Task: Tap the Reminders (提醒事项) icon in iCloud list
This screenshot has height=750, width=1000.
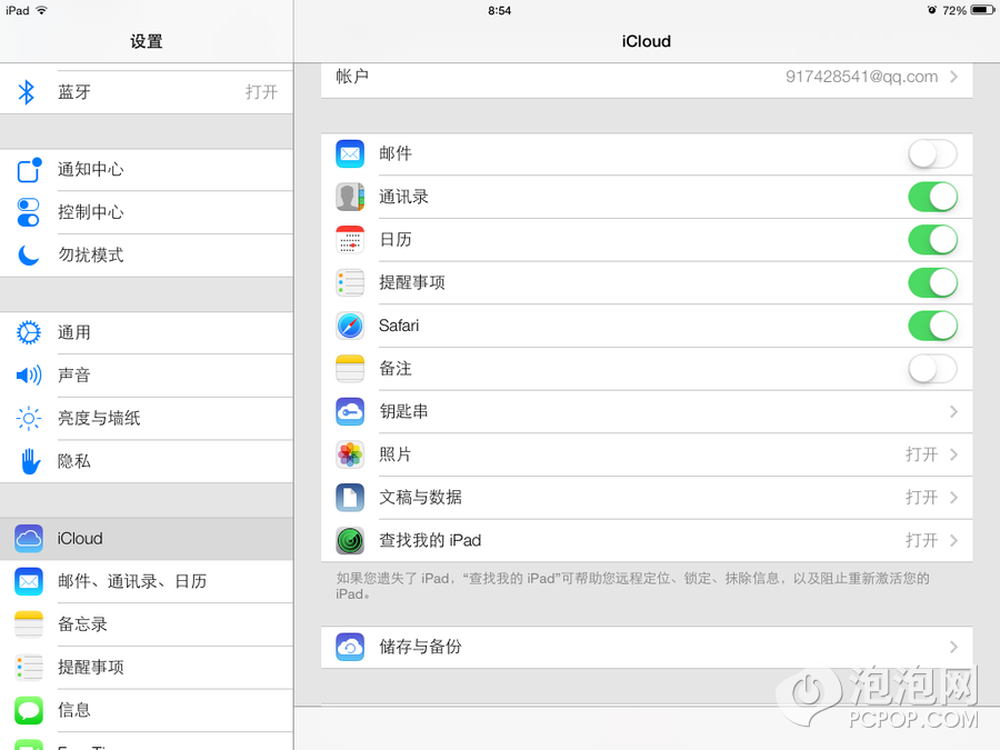Action: pyautogui.click(x=350, y=283)
